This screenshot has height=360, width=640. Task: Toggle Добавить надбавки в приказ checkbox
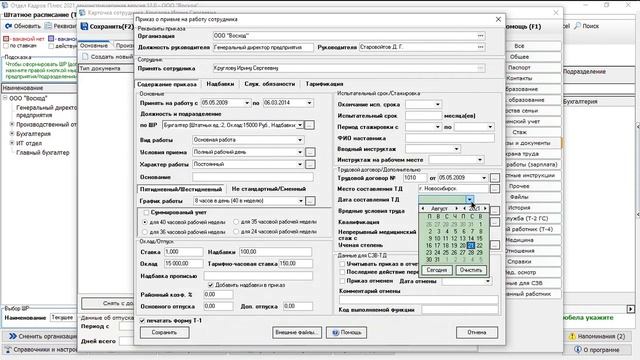click(x=211, y=285)
